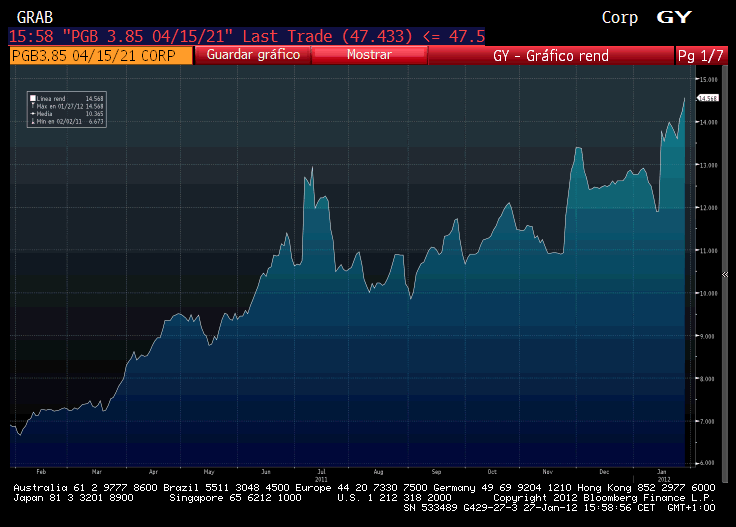Click the white Línea rend legend swatch
Image resolution: width=736 pixels, height=527 pixels.
pos(33,99)
